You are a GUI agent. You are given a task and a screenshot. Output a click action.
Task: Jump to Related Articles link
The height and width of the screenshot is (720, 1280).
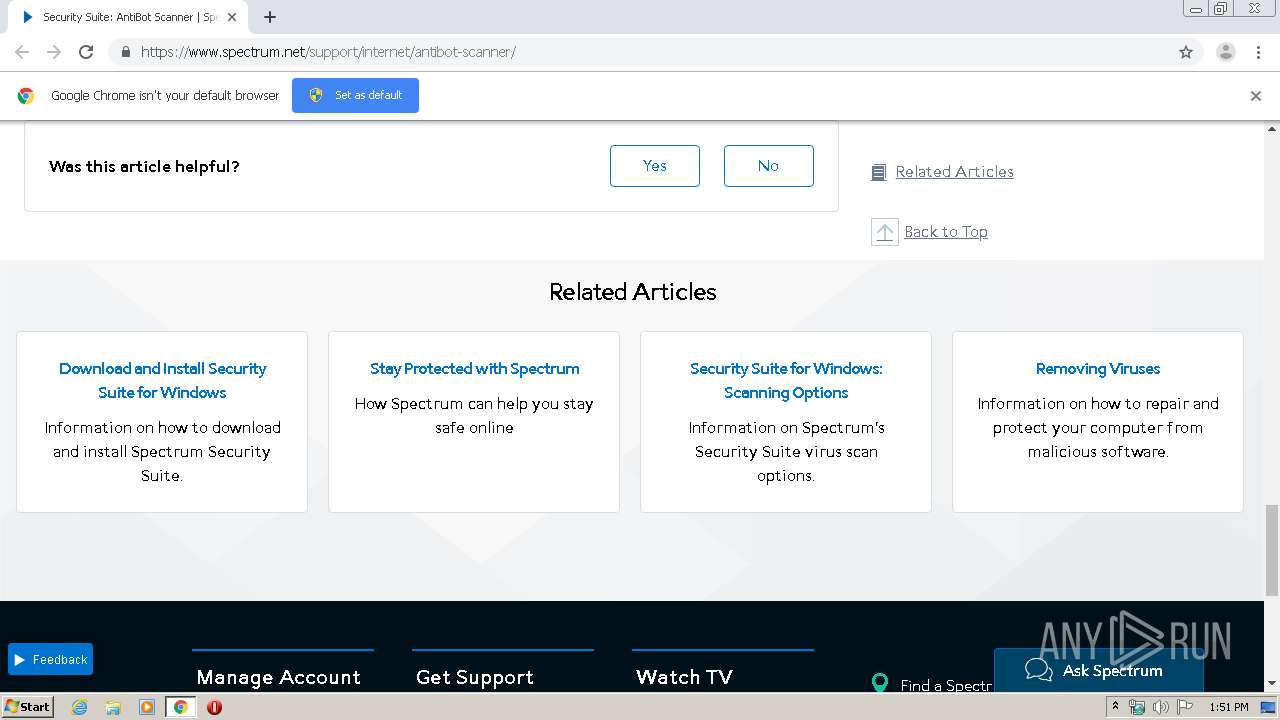pos(954,172)
